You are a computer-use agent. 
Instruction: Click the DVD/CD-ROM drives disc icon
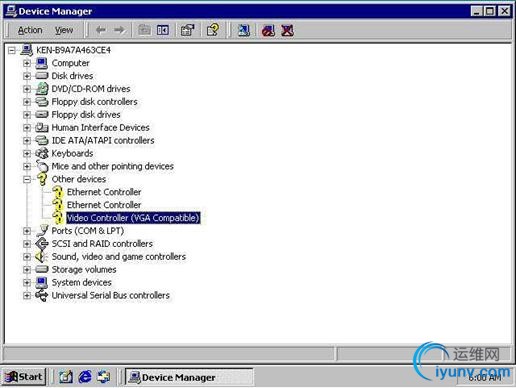(42, 89)
